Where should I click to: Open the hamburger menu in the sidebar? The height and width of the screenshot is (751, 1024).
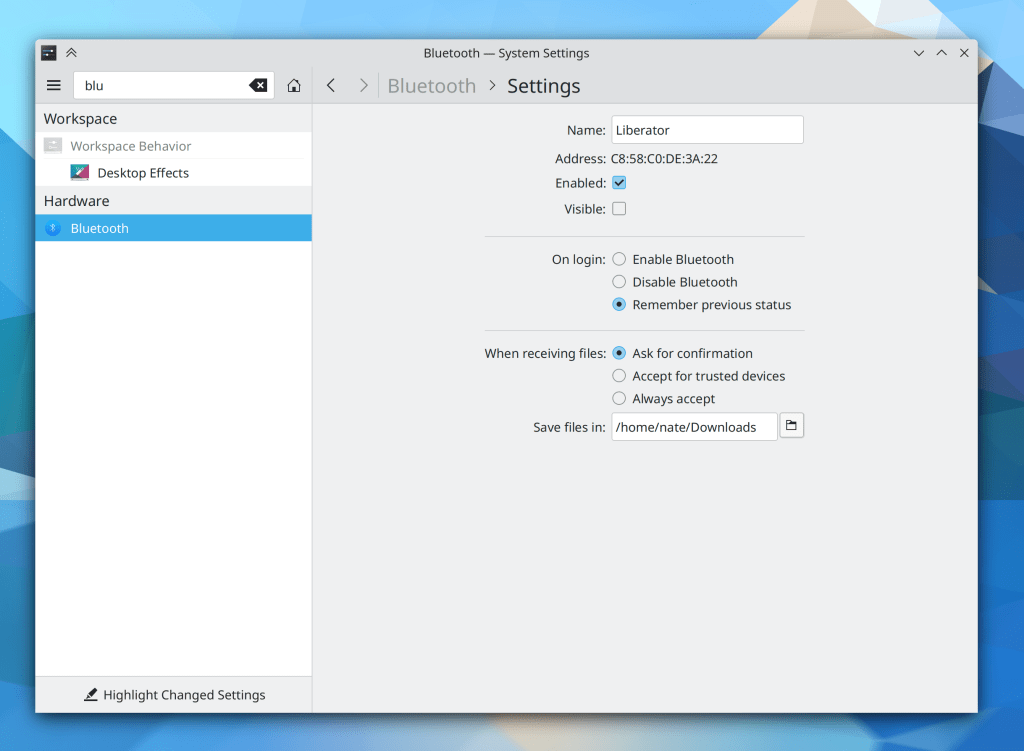point(54,86)
